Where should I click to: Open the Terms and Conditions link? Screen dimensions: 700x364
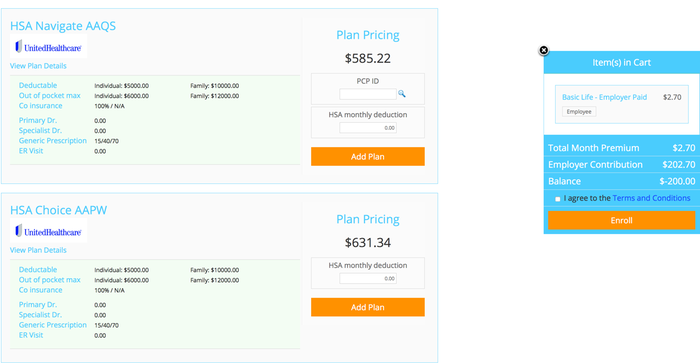pyautogui.click(x=651, y=198)
